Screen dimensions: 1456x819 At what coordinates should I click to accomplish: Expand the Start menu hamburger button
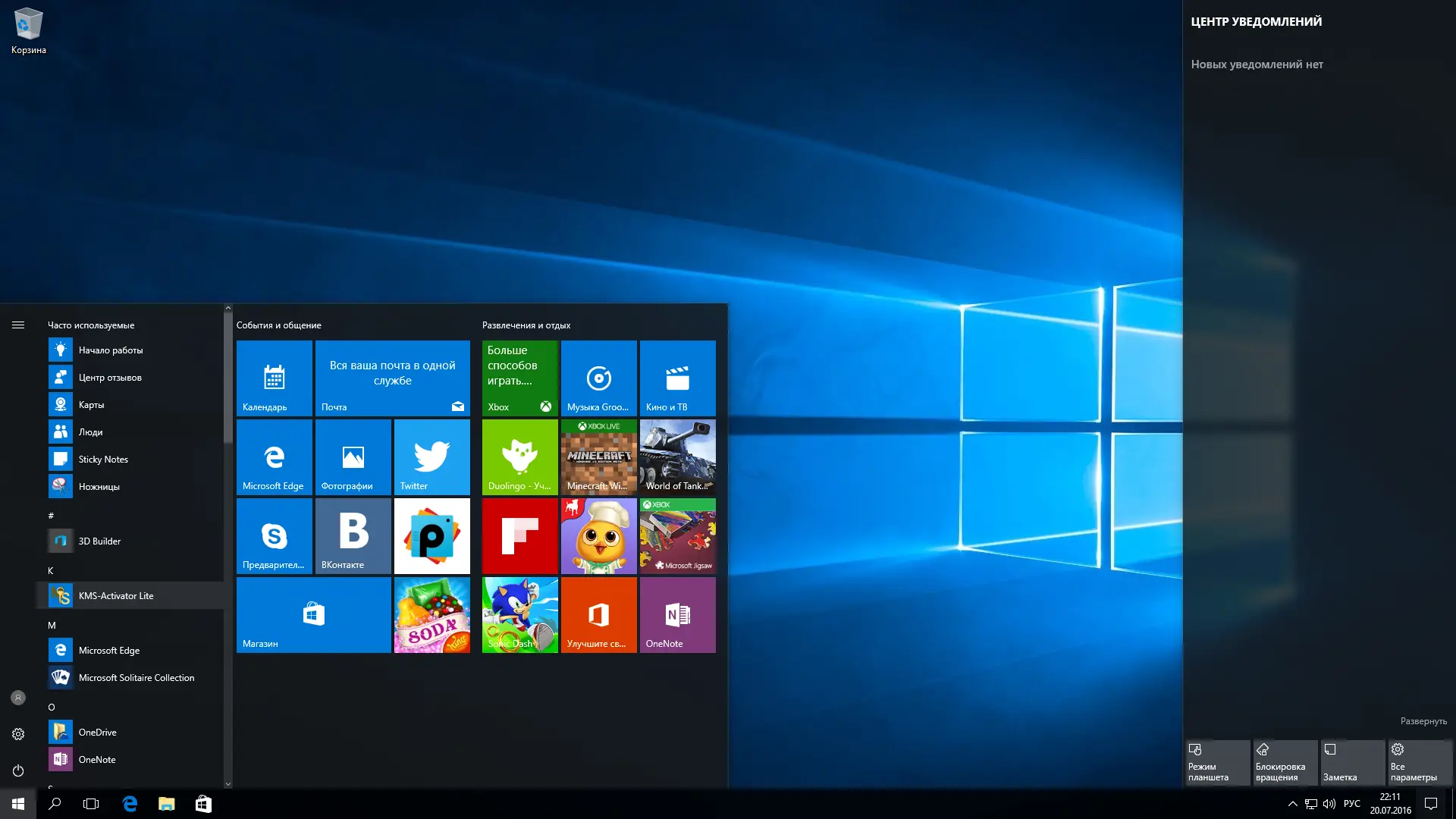(18, 325)
